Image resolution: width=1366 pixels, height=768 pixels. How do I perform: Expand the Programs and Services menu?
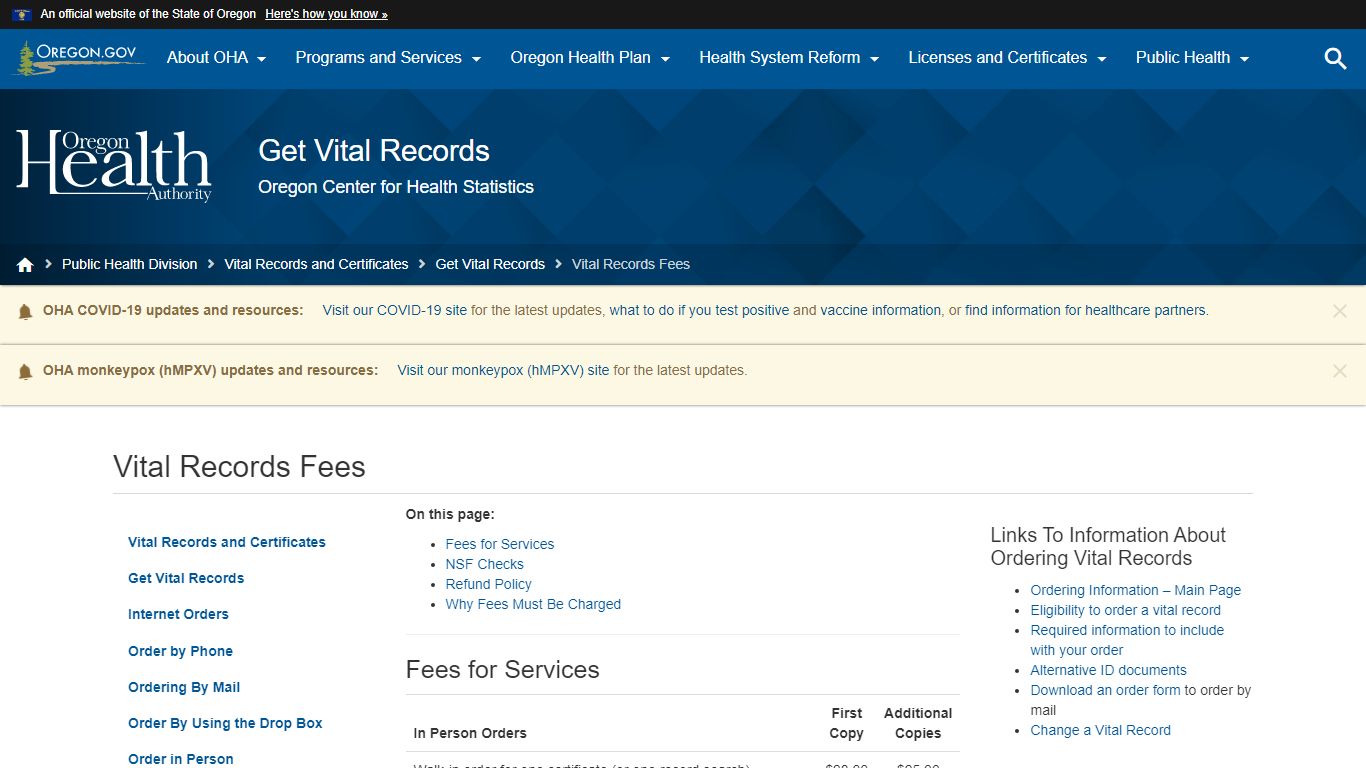tap(388, 58)
